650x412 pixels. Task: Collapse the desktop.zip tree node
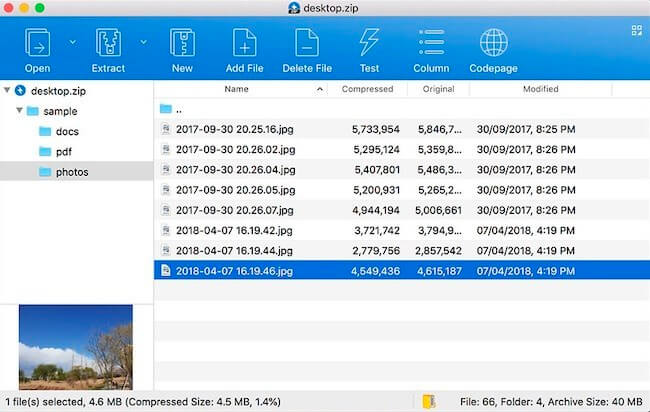point(8,91)
